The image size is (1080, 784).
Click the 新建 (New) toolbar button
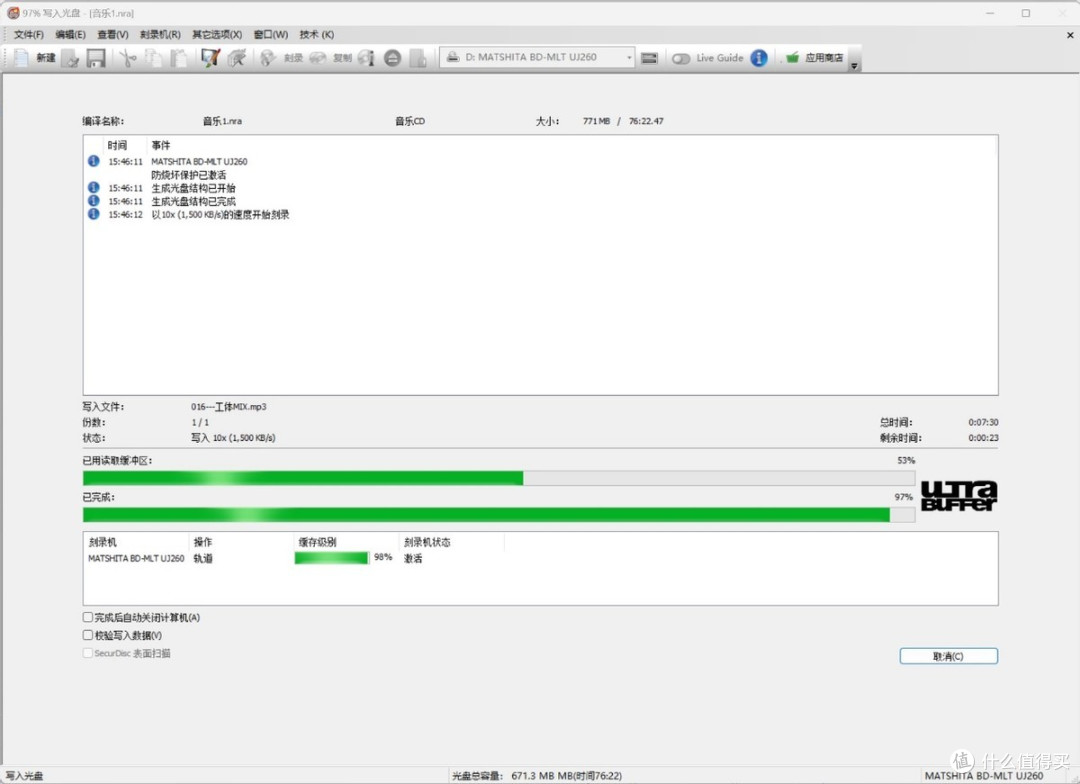[x=34, y=58]
